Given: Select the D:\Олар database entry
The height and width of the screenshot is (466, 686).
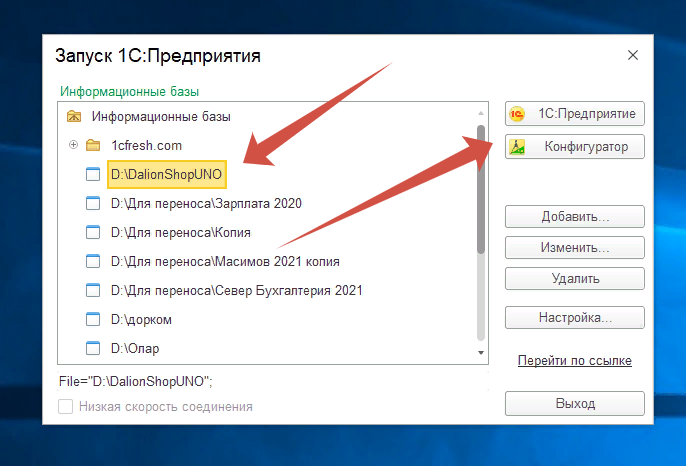Looking at the screenshot, I should coord(135,348).
